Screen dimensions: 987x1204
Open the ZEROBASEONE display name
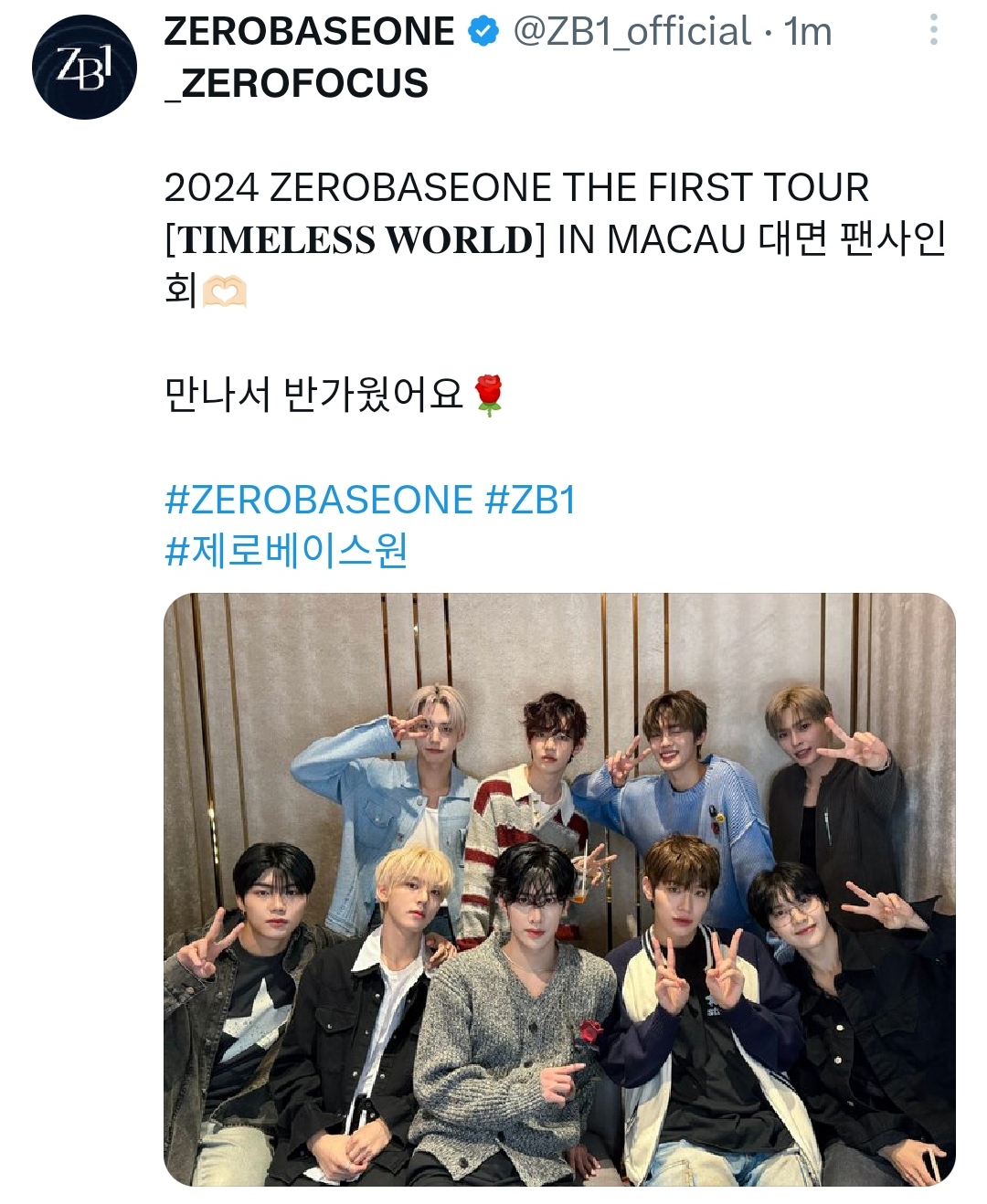click(309, 32)
